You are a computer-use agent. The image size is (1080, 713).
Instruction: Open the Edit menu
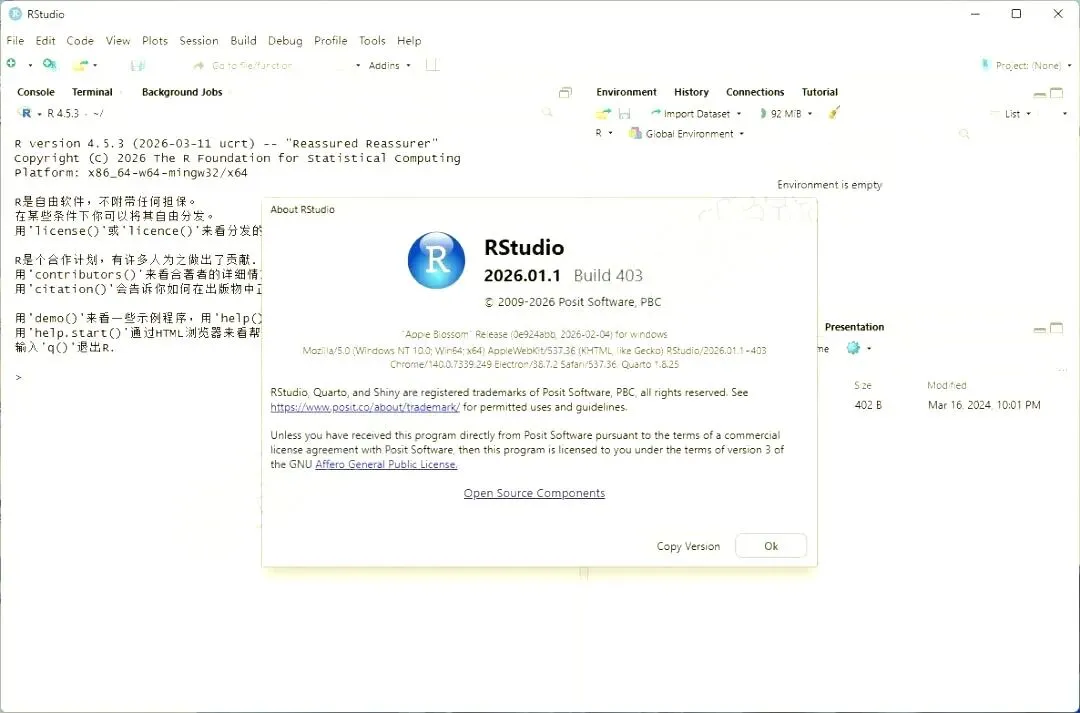pyautogui.click(x=45, y=41)
